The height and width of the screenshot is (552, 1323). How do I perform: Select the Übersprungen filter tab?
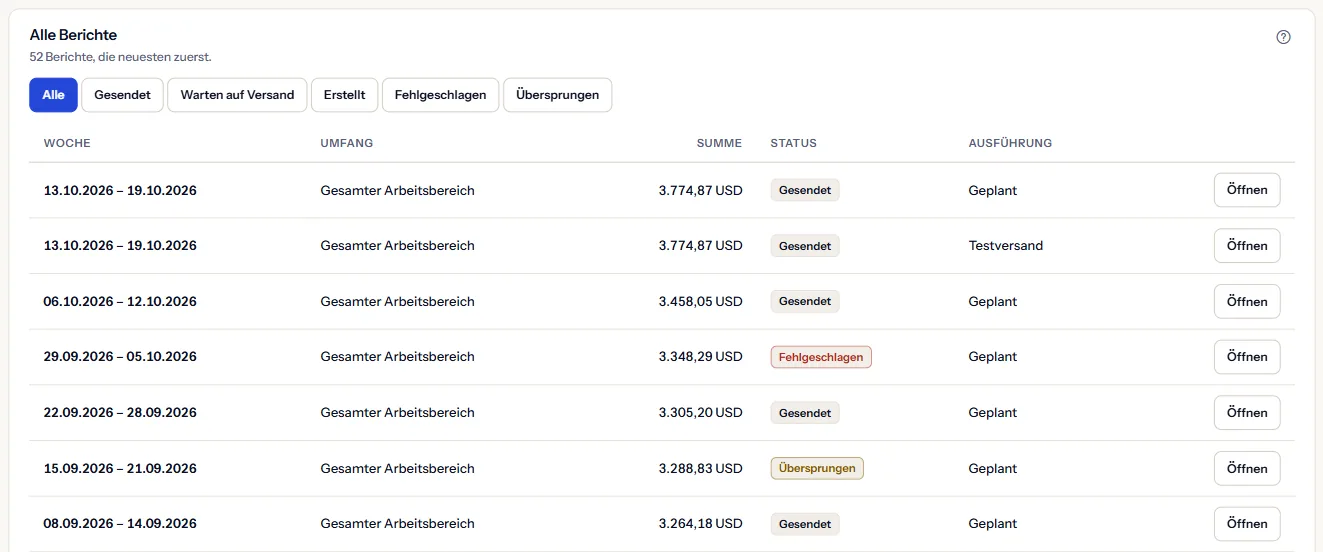tap(557, 95)
